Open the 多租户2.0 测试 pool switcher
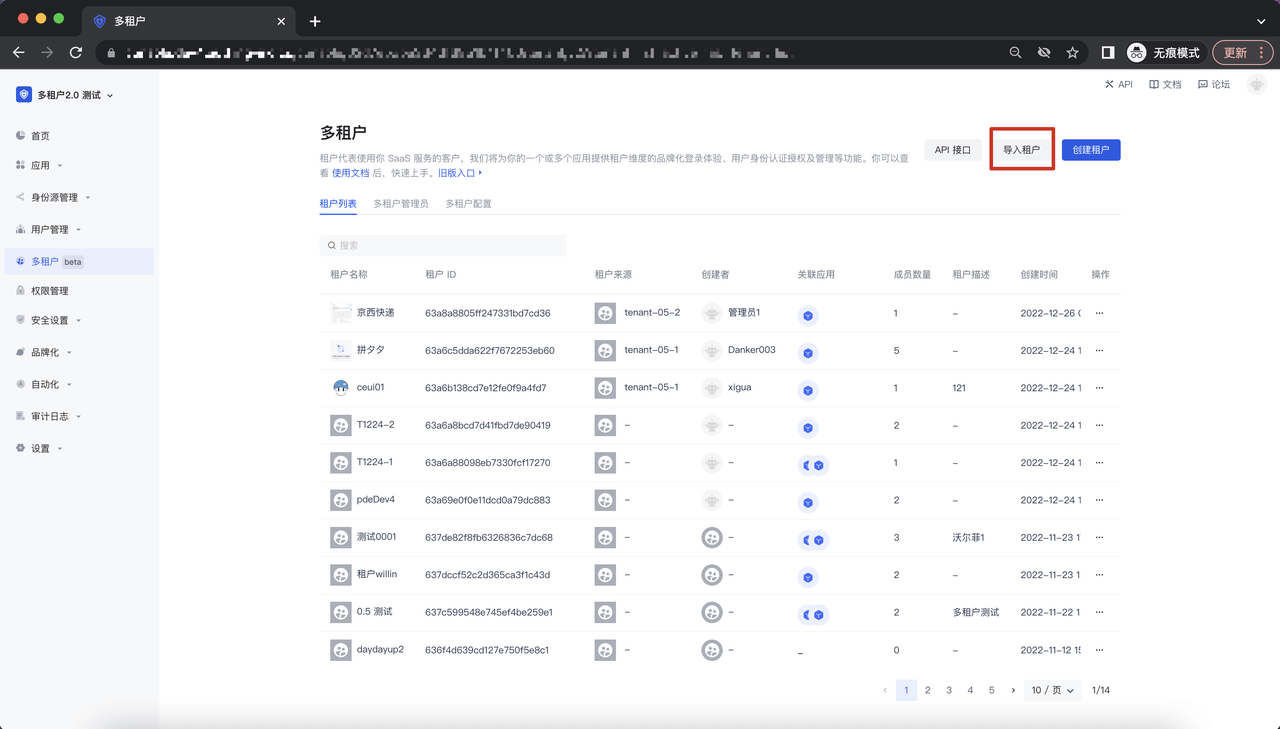 click(66, 95)
